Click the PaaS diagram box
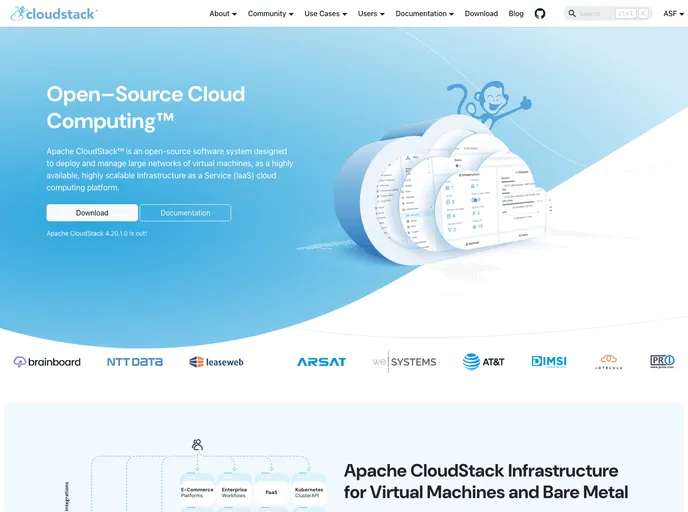This screenshot has height=512, width=688. 272,492
